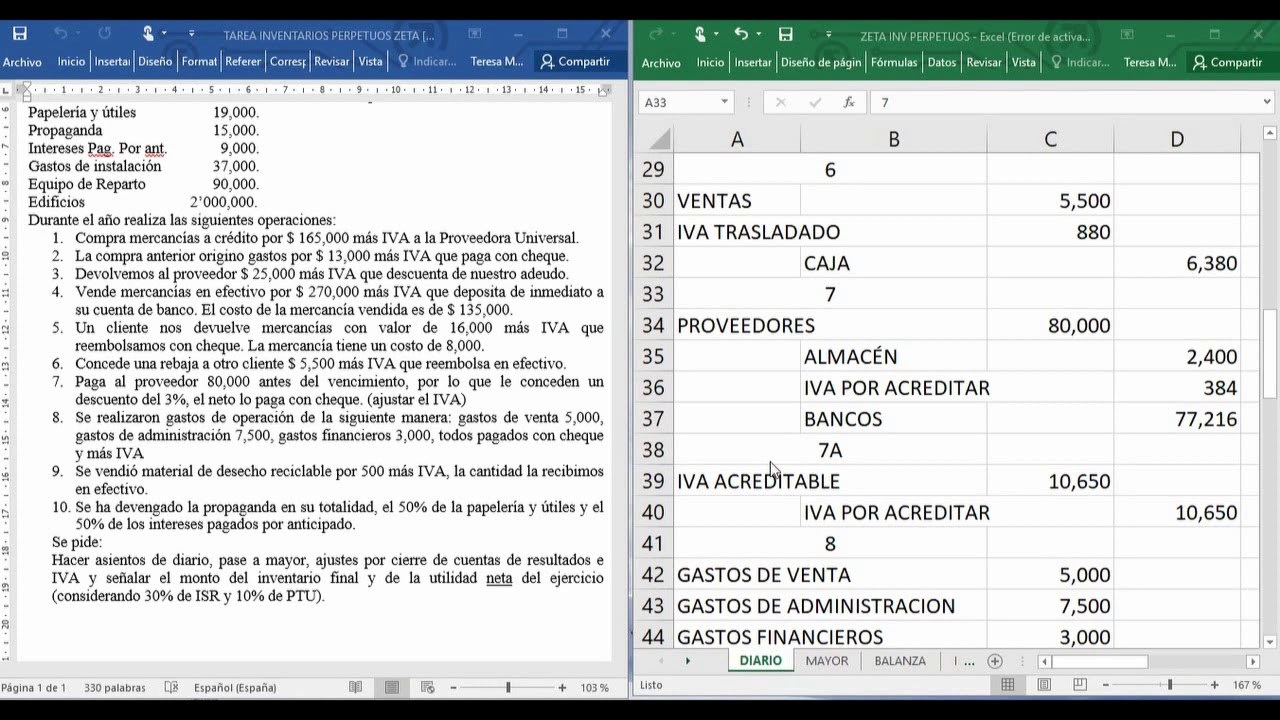Open the Fórmulas tab in Excel
Viewport: 1280px width, 720px height.
coord(894,62)
